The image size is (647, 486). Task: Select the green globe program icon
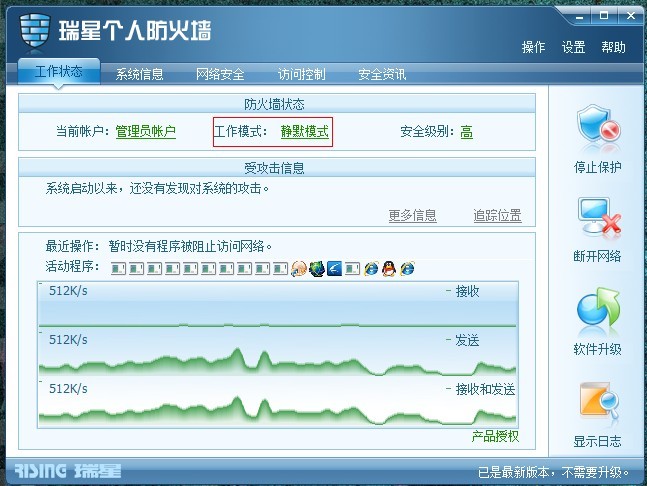(x=317, y=269)
